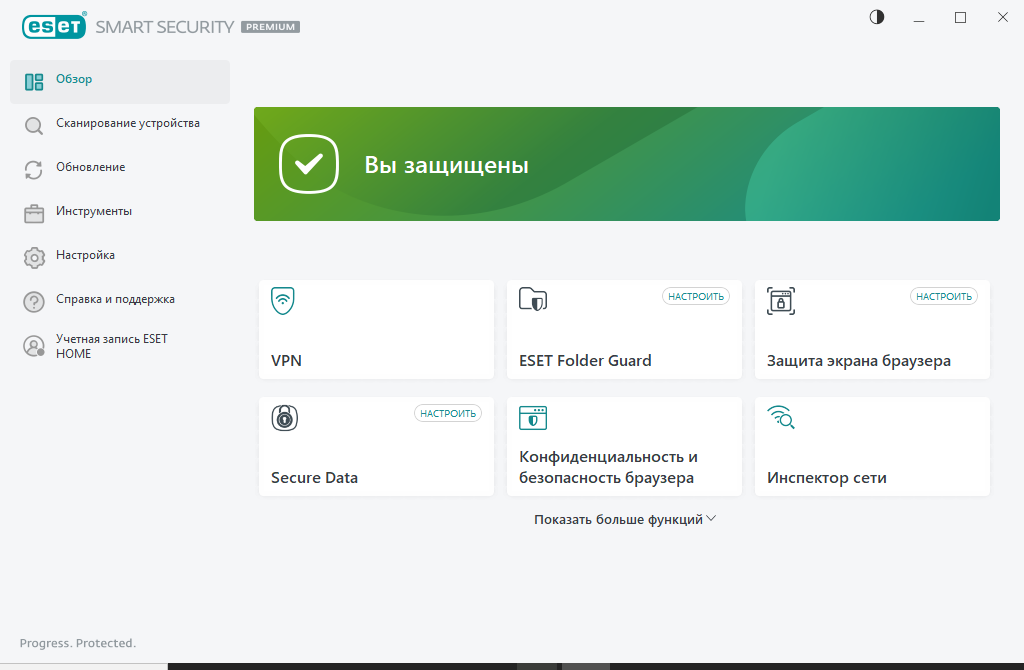Click НАСТРОИТЬ on Secure Data card
The image size is (1024, 670).
[x=448, y=413]
